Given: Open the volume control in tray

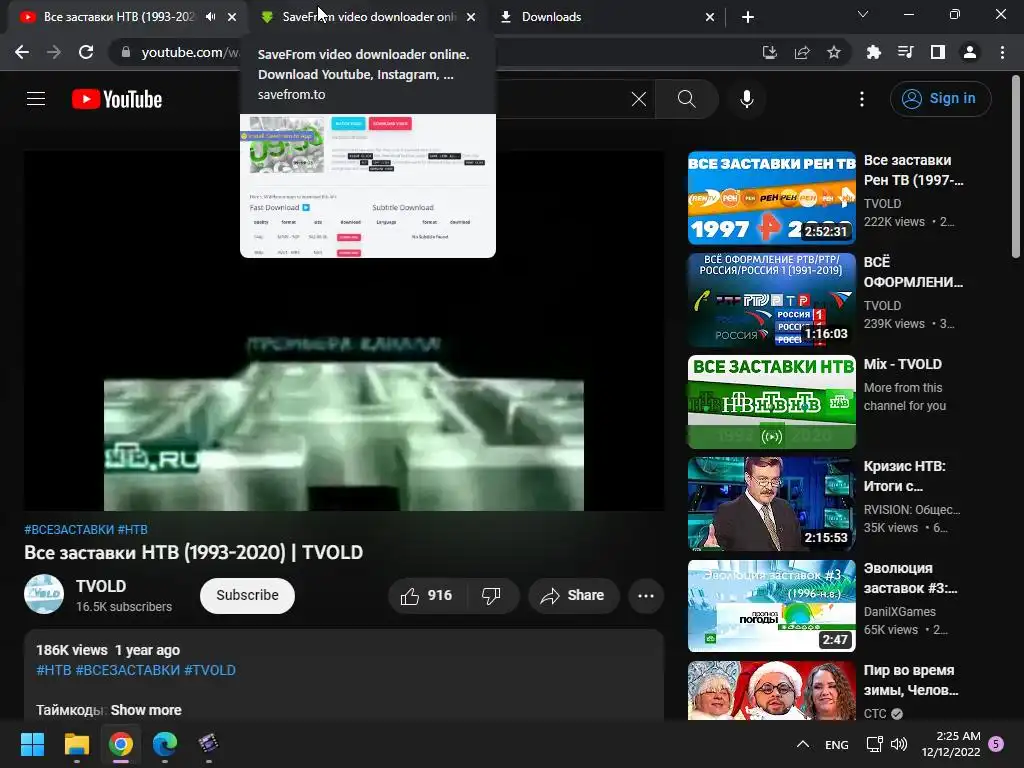Looking at the screenshot, I should click(x=899, y=744).
